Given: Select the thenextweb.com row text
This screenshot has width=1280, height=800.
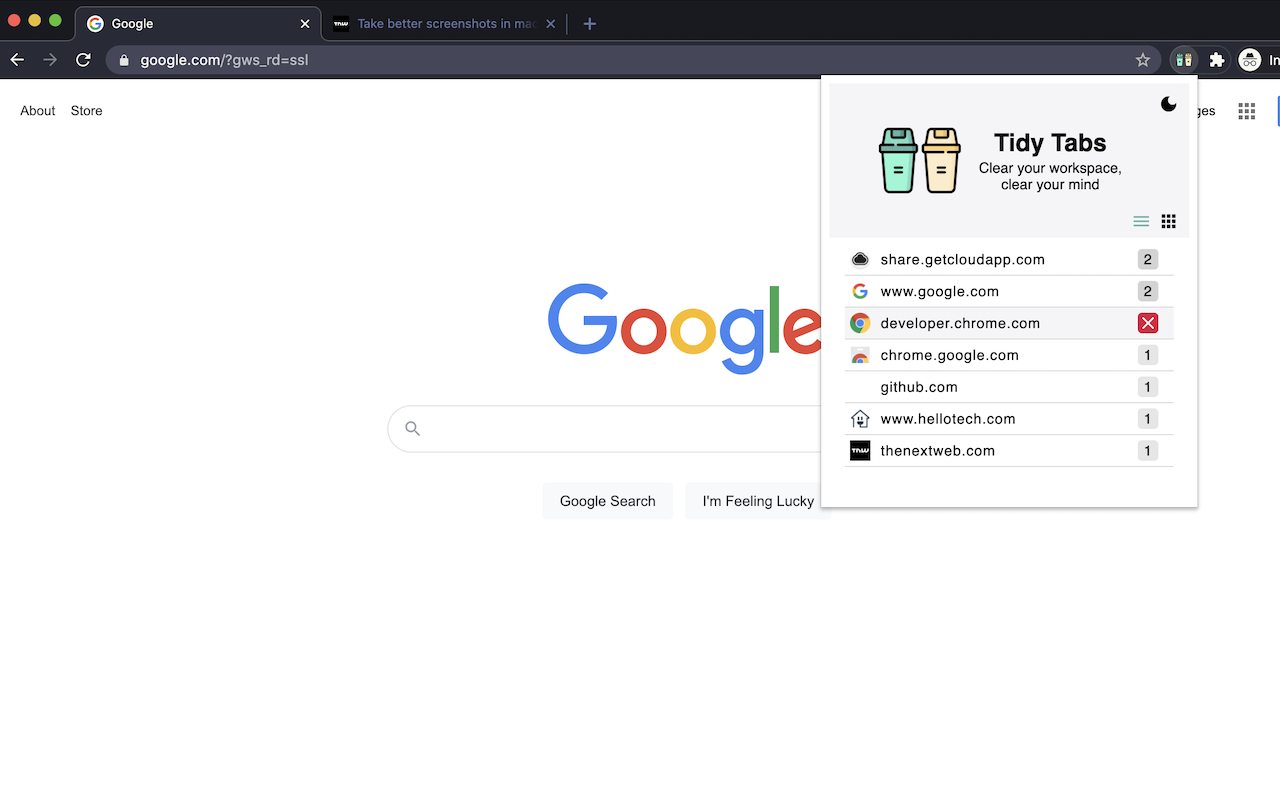Looking at the screenshot, I should coord(937,451).
